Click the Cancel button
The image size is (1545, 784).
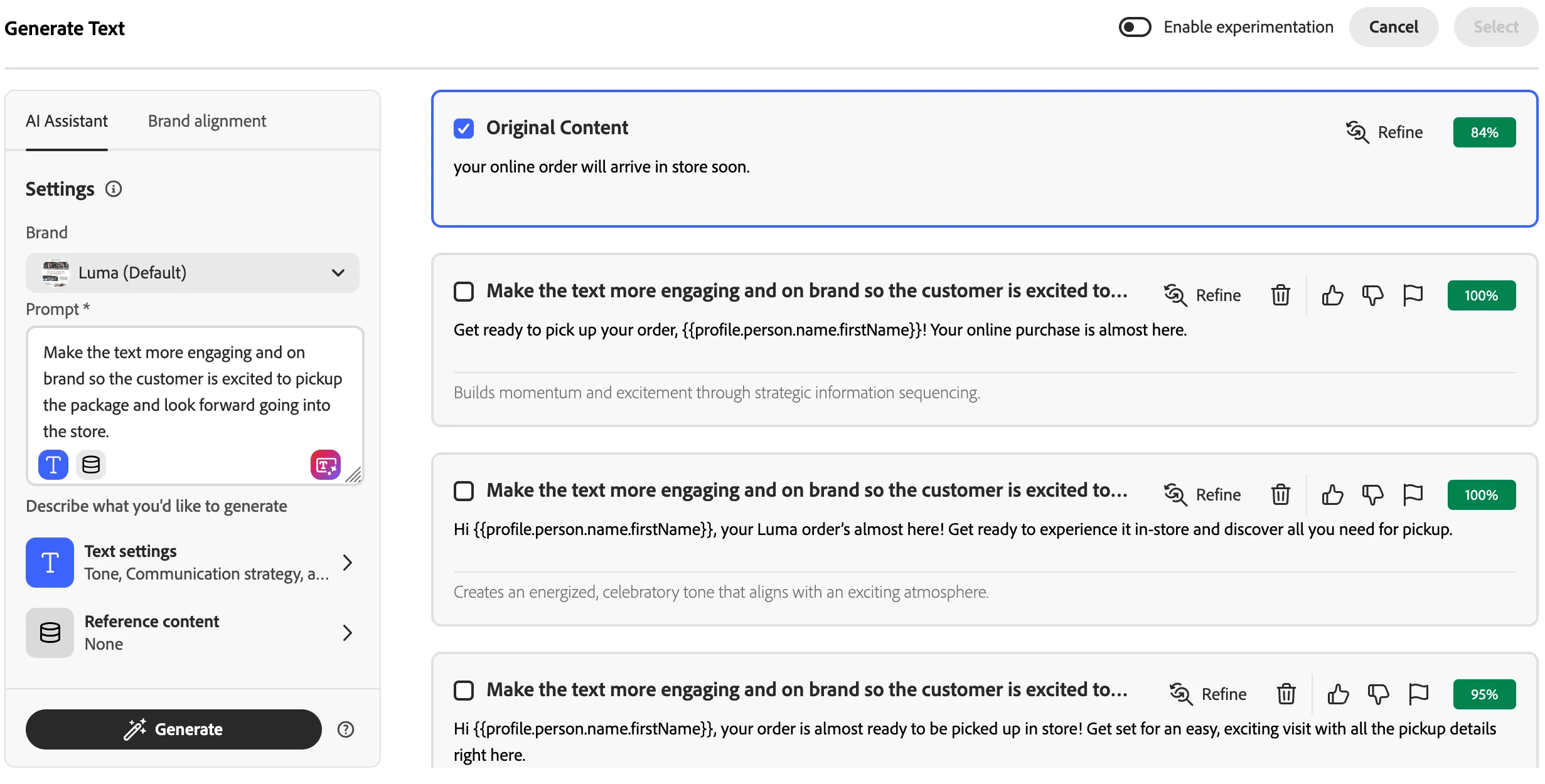[x=1394, y=27]
